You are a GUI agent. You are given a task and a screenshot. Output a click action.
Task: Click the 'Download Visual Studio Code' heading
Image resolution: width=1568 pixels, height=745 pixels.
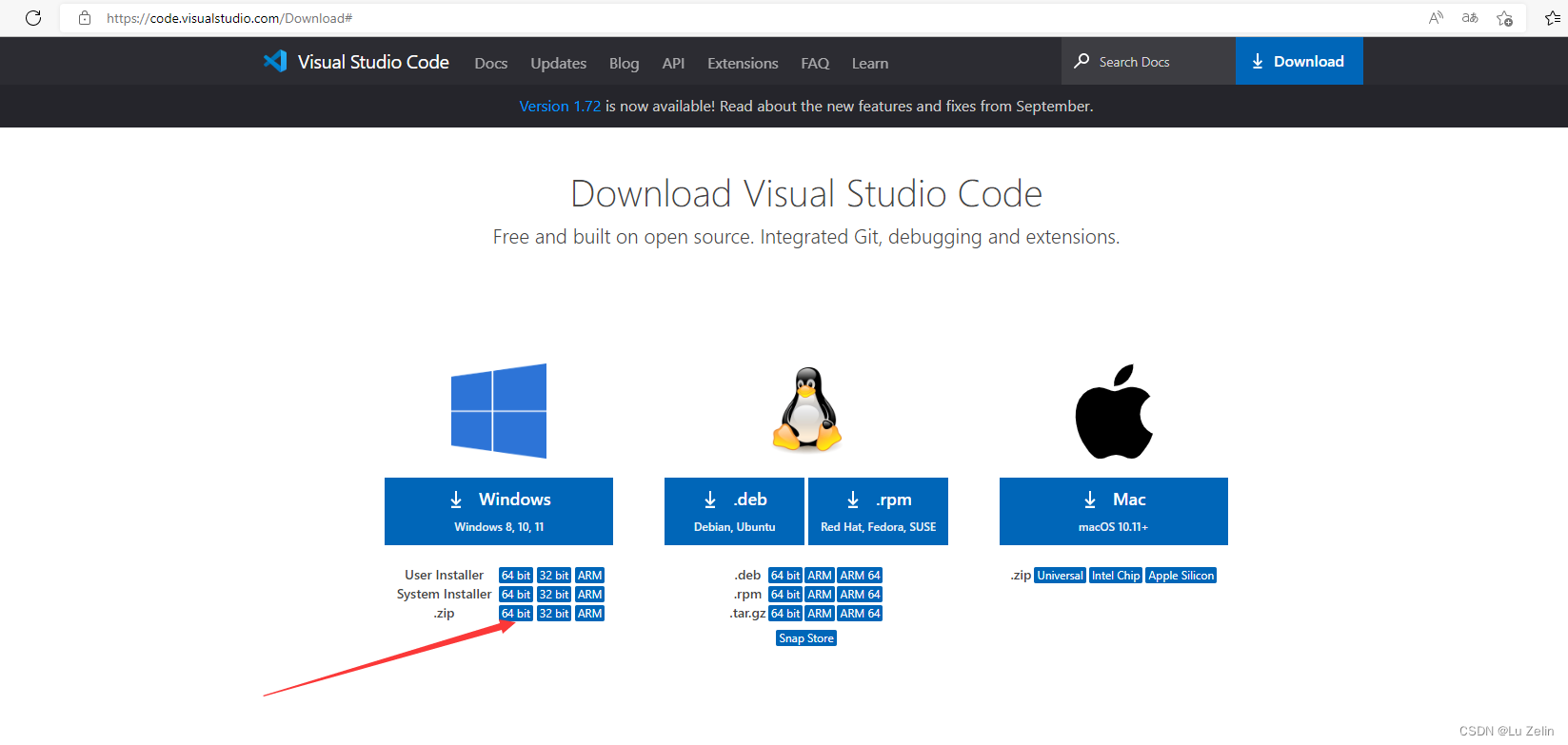click(806, 194)
